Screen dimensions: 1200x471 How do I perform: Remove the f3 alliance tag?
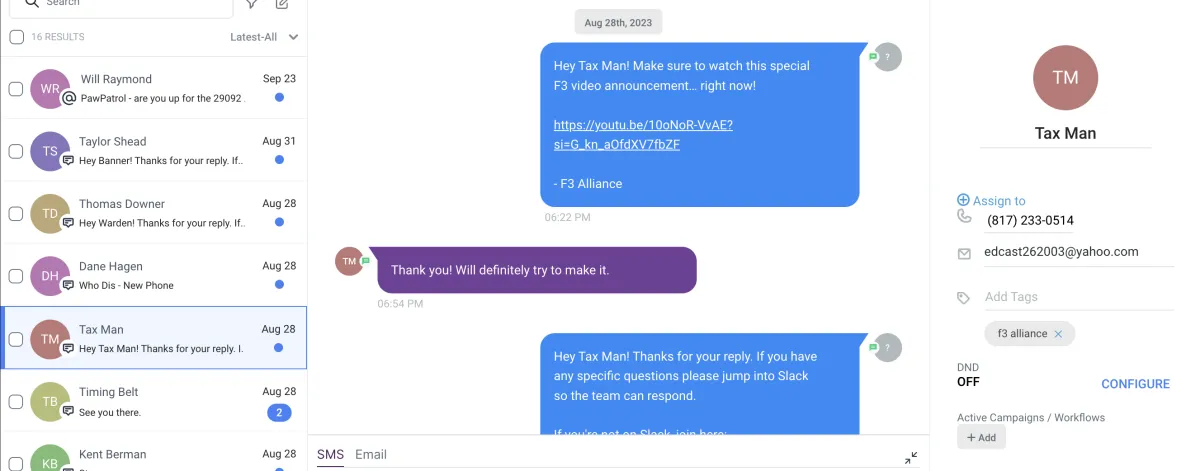1058,334
